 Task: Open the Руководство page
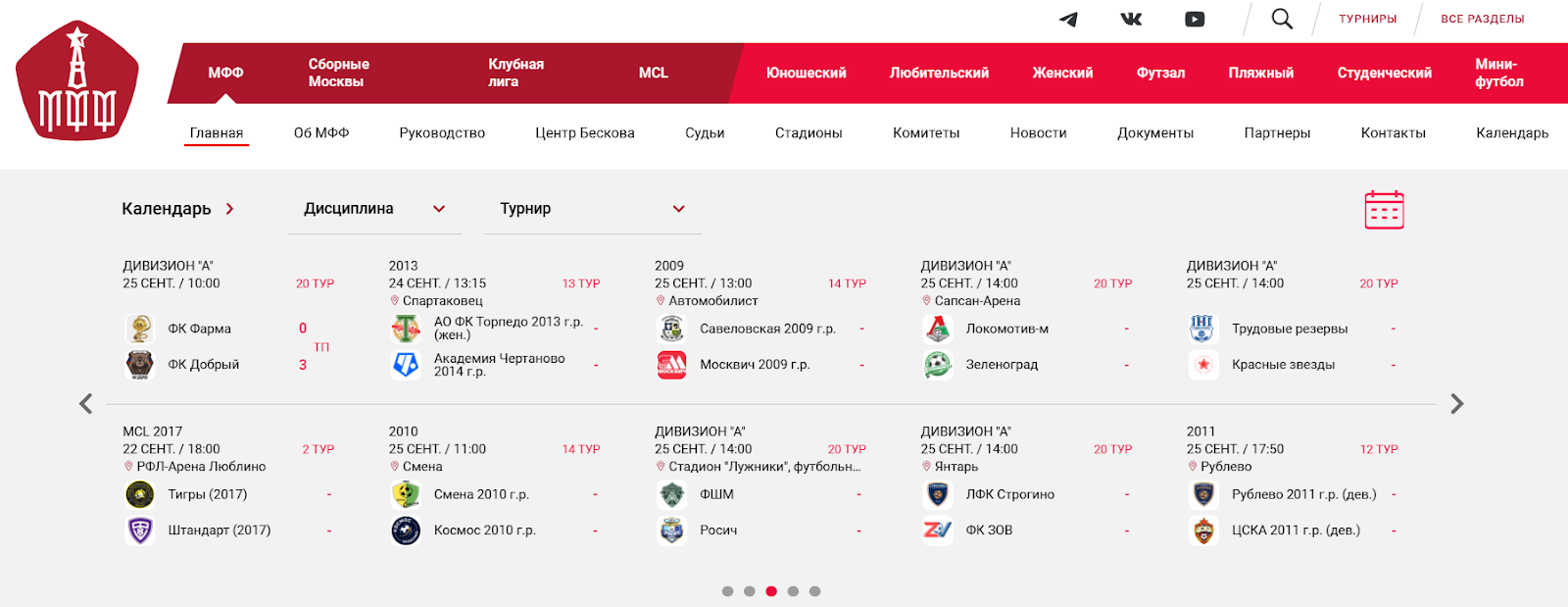point(442,133)
